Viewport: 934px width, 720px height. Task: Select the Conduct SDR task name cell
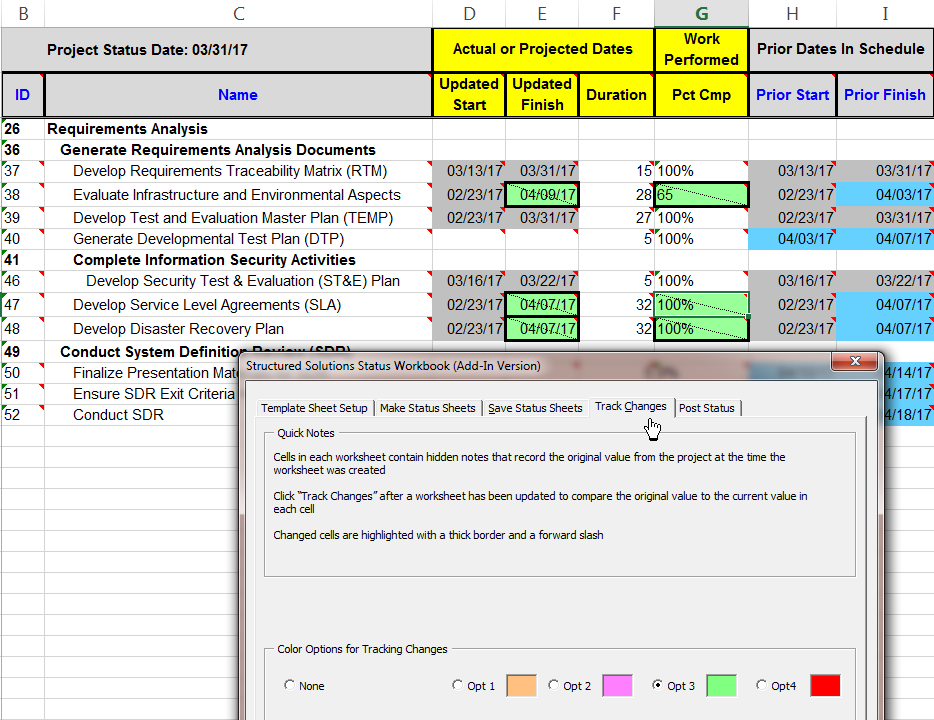coord(142,415)
